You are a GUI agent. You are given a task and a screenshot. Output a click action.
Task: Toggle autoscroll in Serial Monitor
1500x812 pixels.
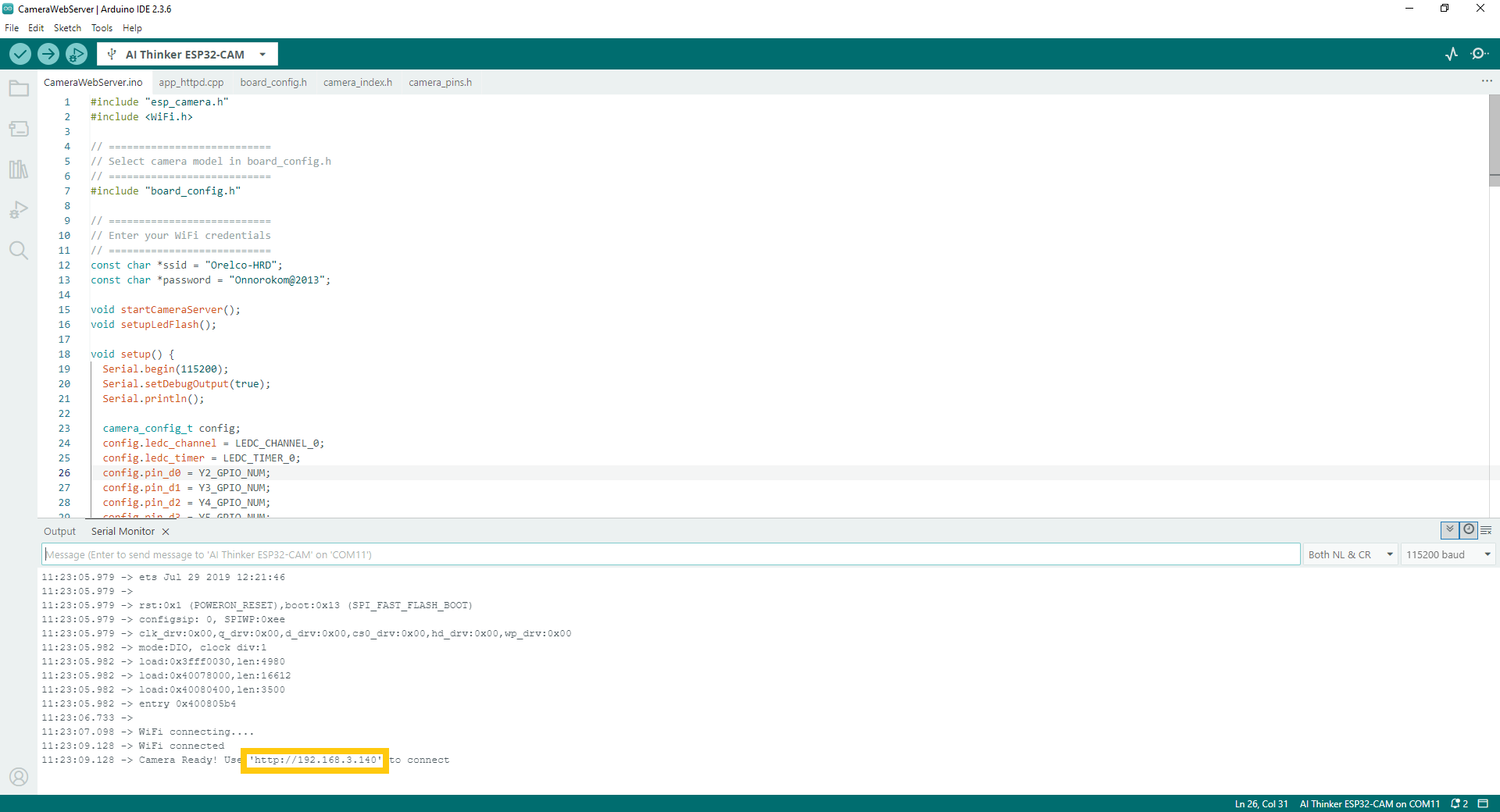(x=1450, y=530)
